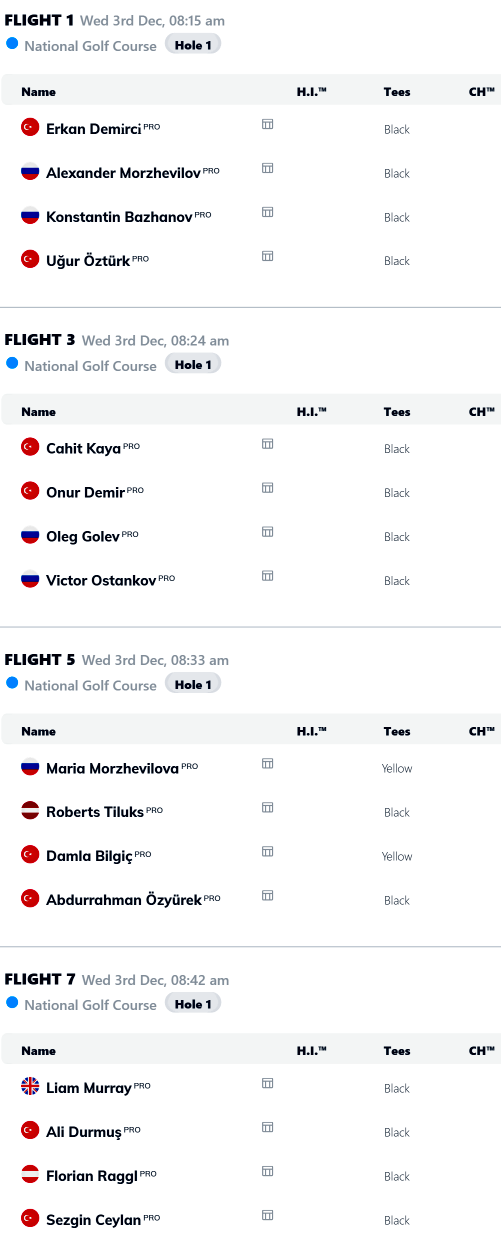Click Turkish flag next to Onur Demir
This screenshot has width=501, height=1251.
click(30, 491)
